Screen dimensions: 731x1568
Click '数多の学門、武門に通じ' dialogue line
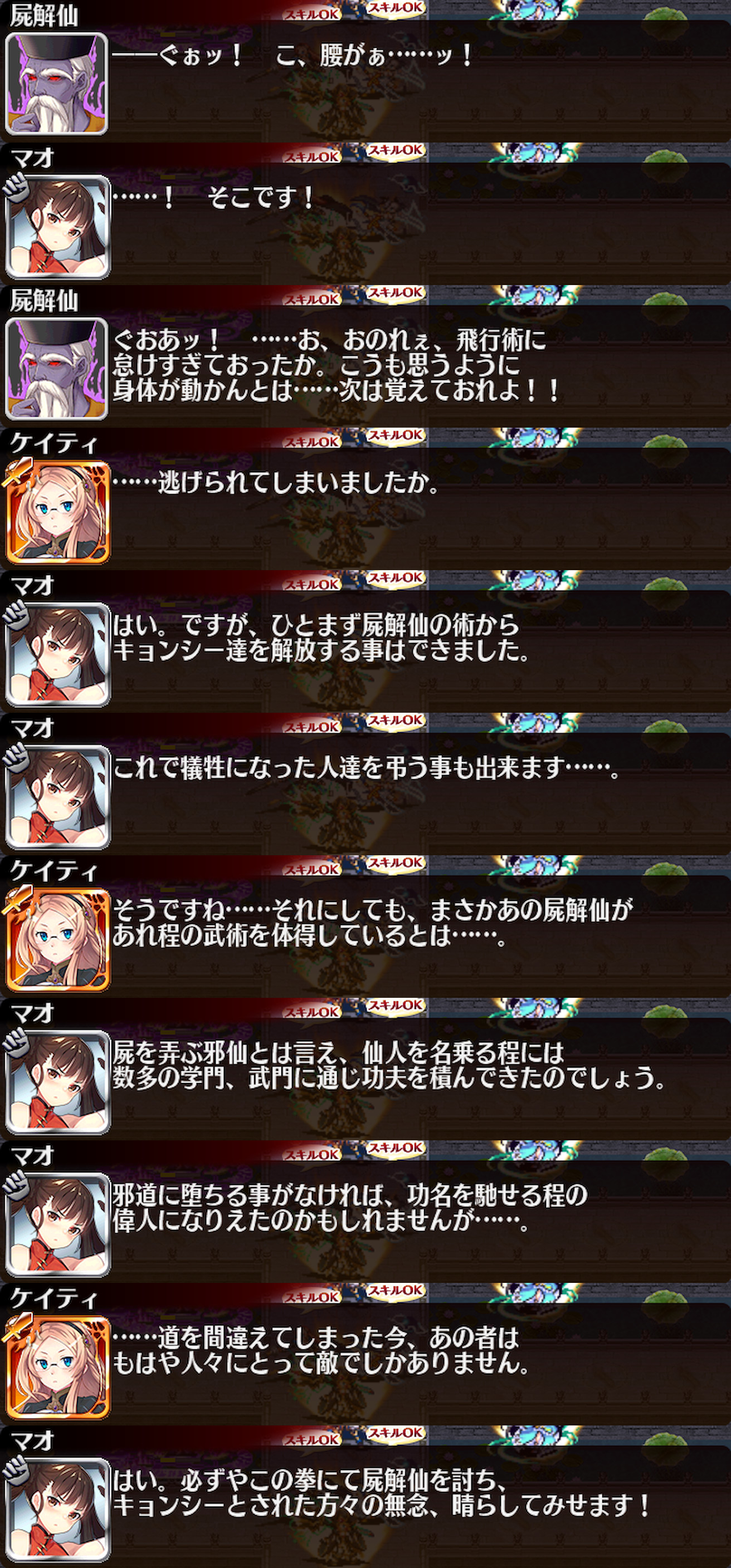[390, 1078]
